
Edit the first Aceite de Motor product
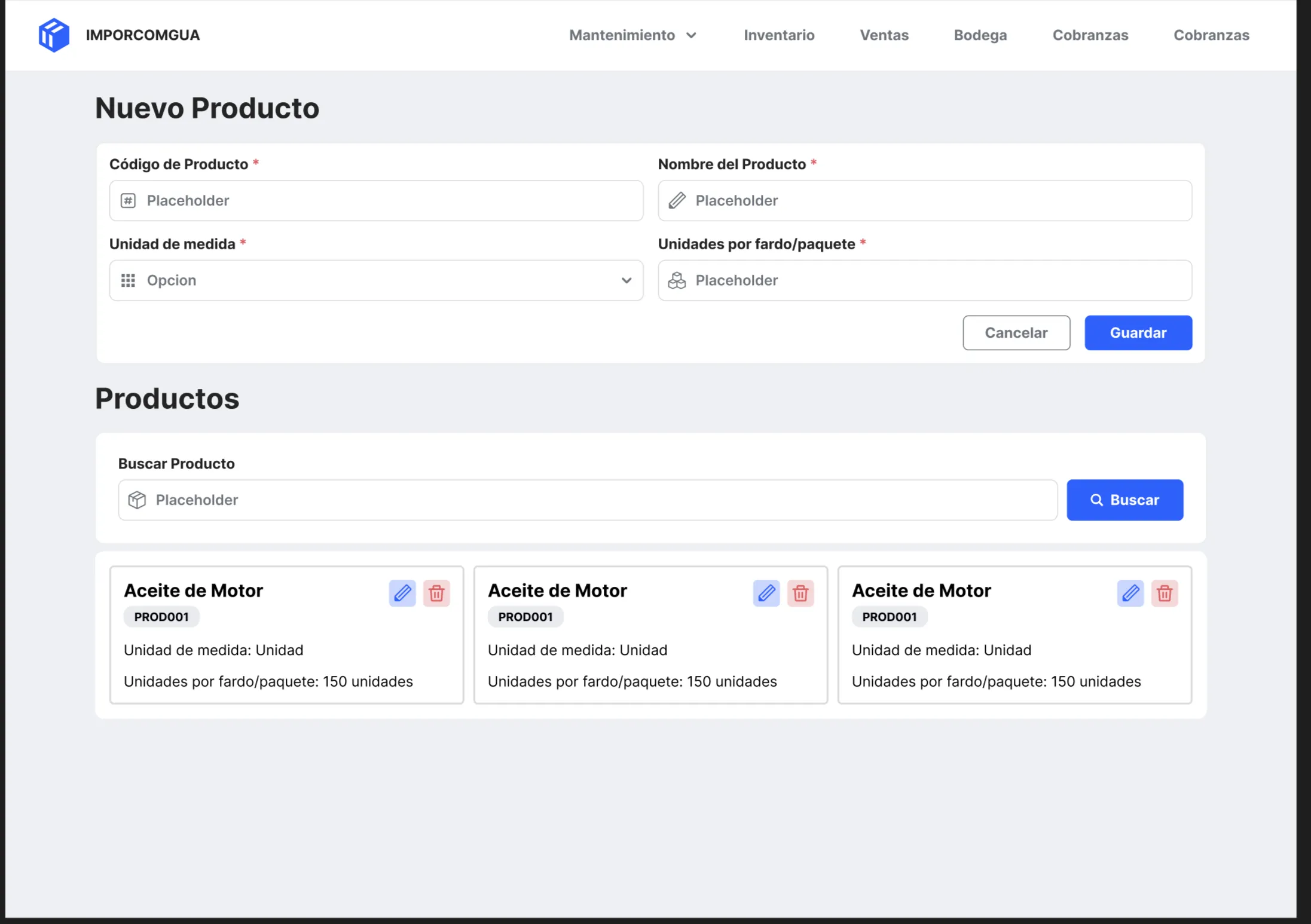pos(402,593)
